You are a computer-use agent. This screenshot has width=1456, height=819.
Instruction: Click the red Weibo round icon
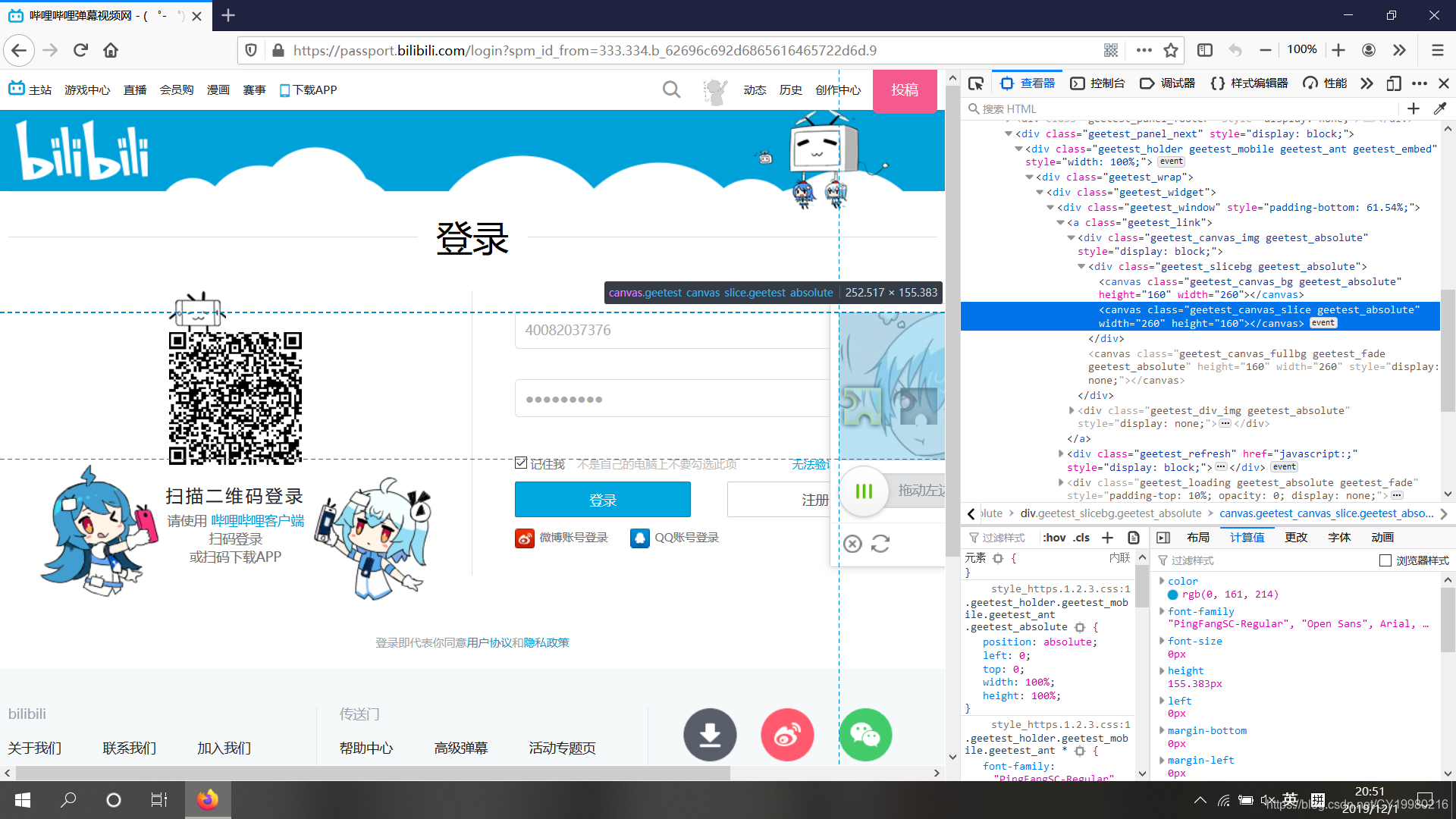click(x=787, y=734)
